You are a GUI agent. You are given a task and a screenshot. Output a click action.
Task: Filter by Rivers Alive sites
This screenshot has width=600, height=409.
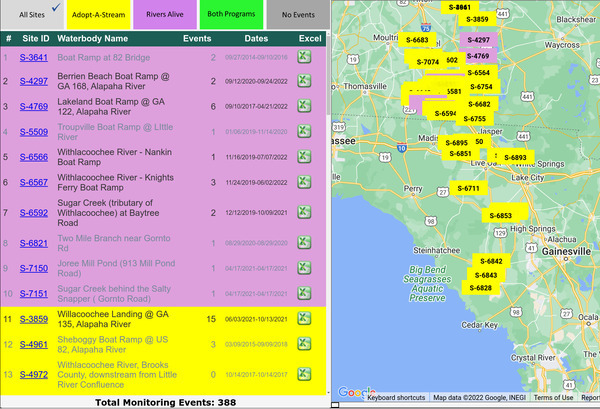pyautogui.click(x=165, y=15)
